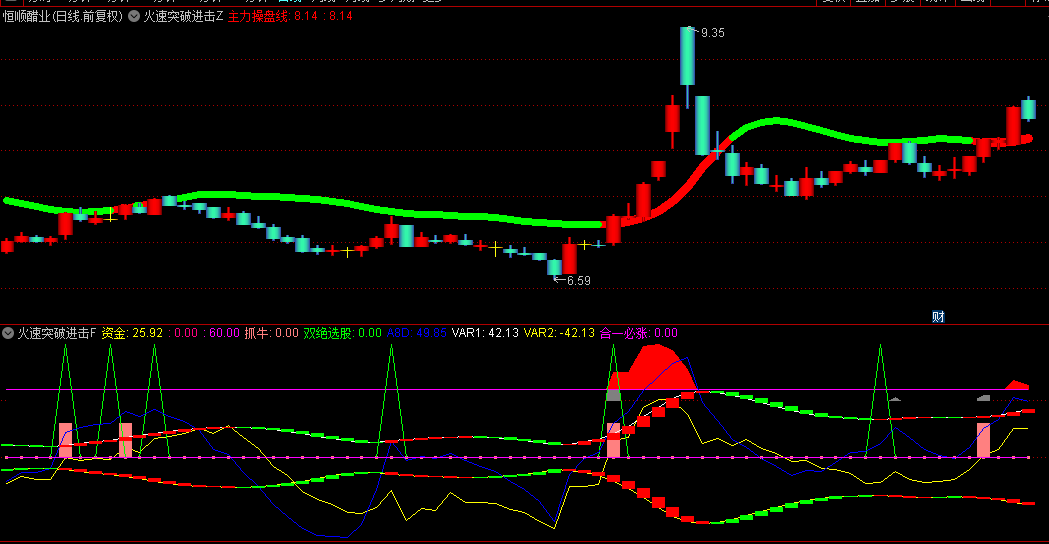
Task: Open the sub-chart indicator dropdown arrow beside 火速突破进击F
Action: (x=8, y=333)
